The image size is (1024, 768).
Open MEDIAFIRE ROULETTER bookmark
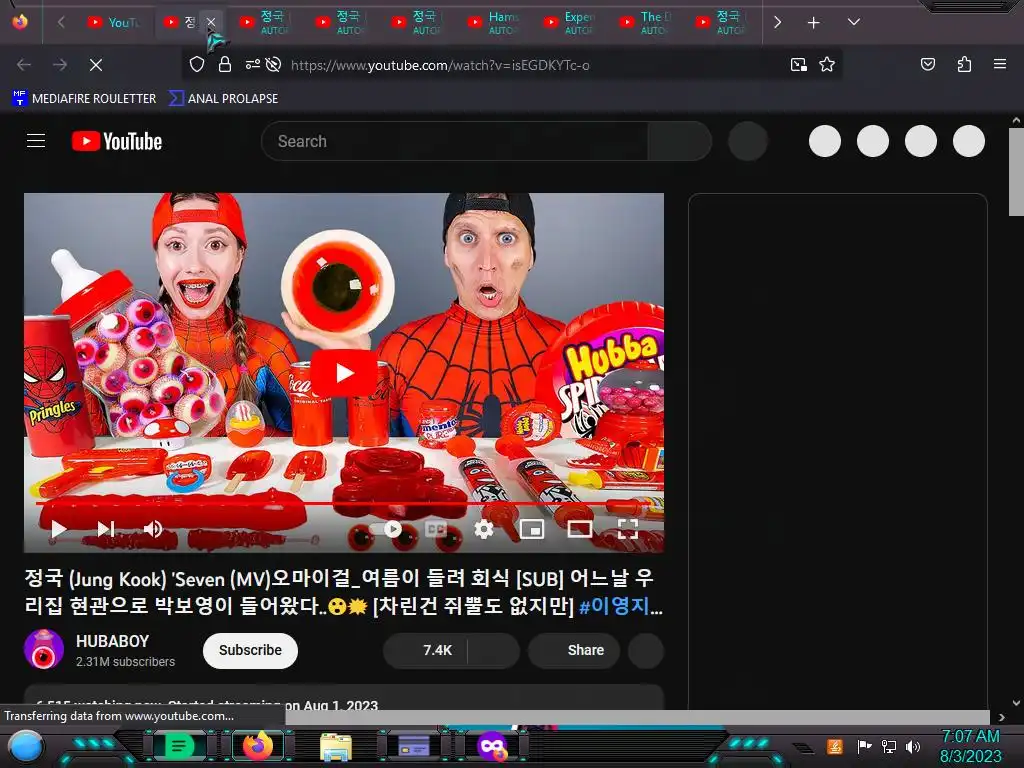tap(84, 99)
